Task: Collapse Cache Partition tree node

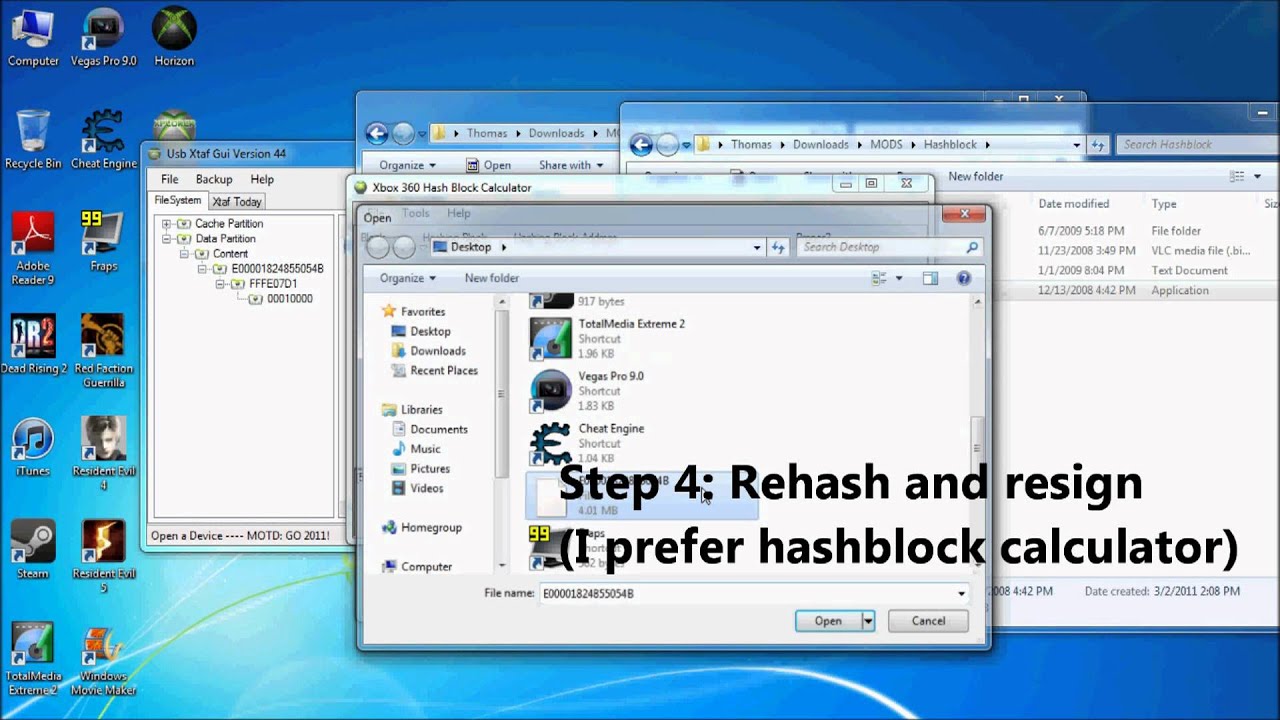Action: [x=167, y=224]
